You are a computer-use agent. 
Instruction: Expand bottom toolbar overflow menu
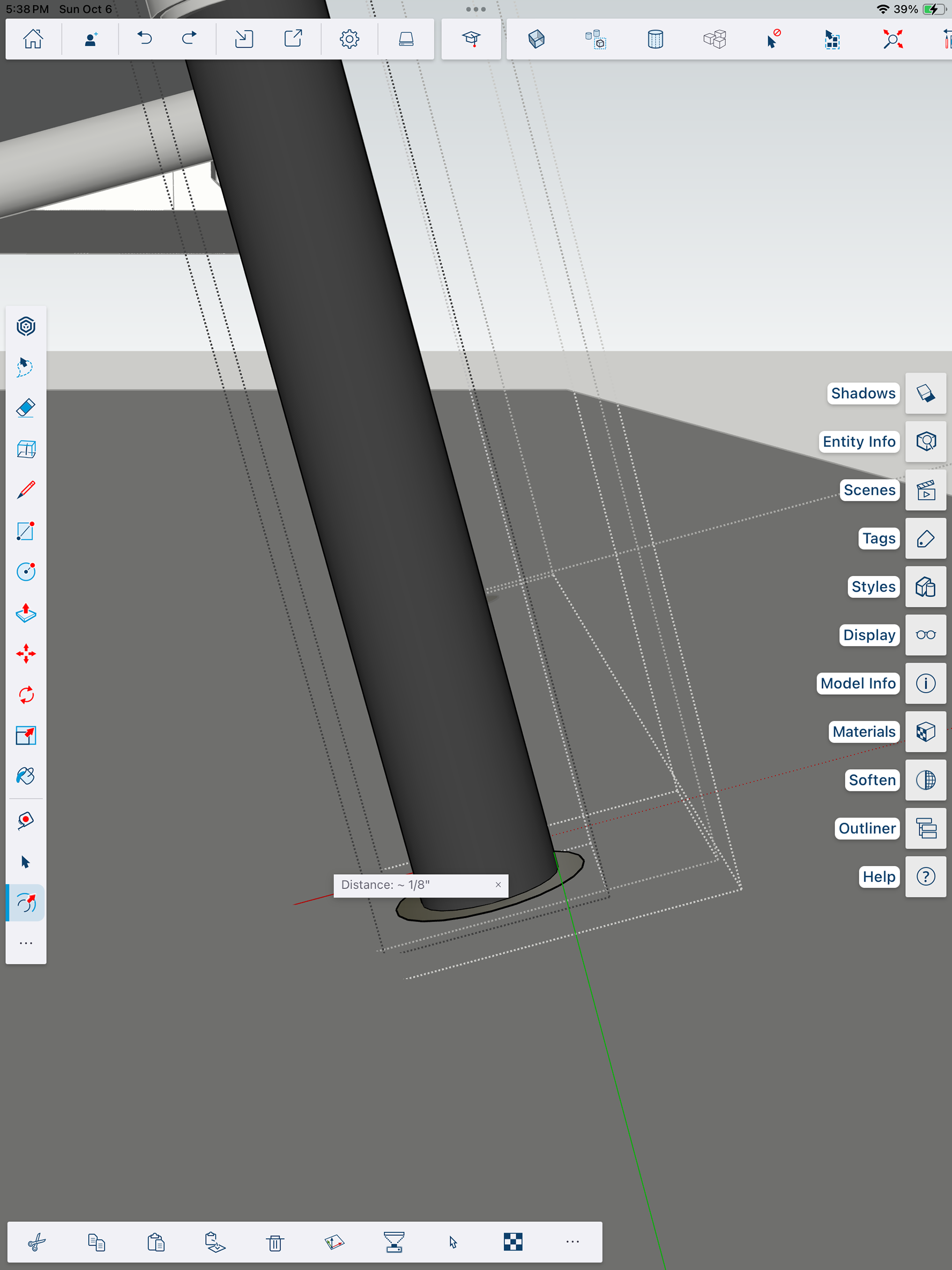pyautogui.click(x=573, y=1242)
